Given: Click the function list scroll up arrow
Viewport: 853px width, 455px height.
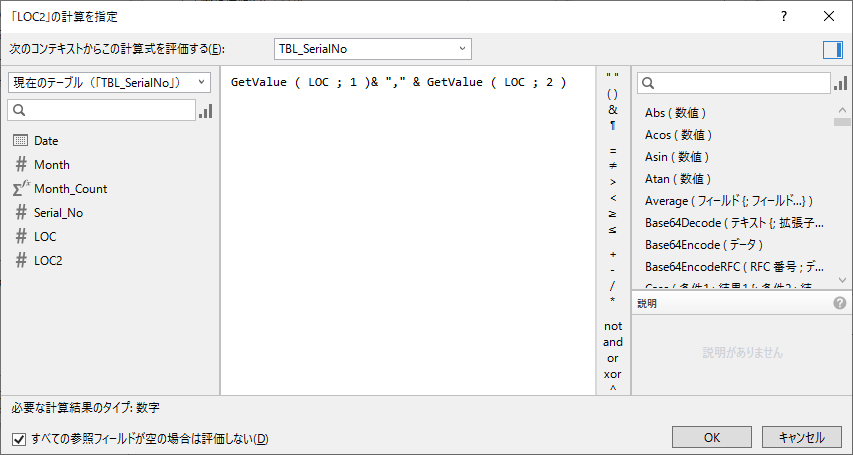Looking at the screenshot, I should pos(842,110).
